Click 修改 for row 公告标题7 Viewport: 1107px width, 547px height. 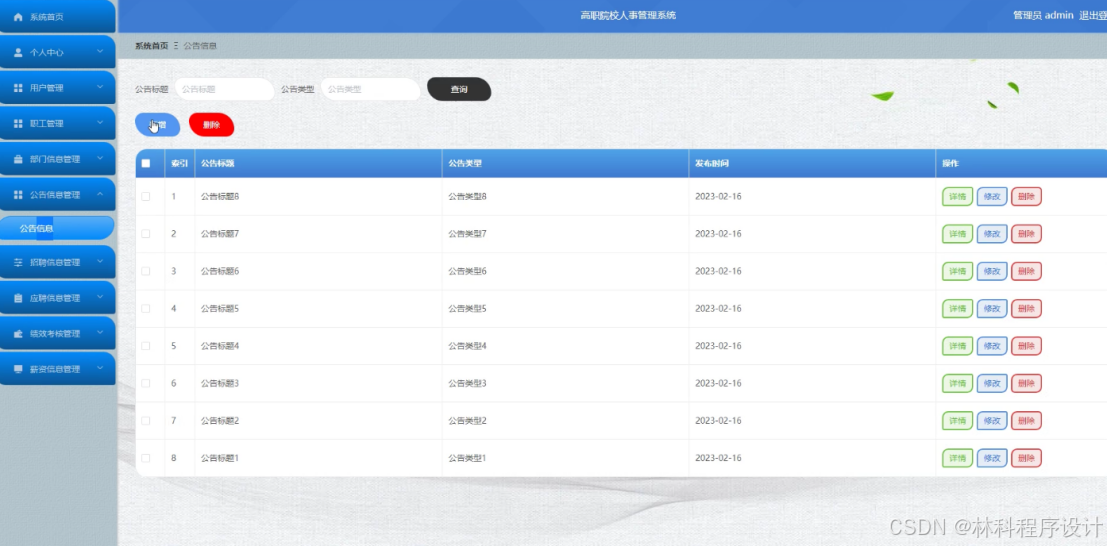tap(992, 234)
